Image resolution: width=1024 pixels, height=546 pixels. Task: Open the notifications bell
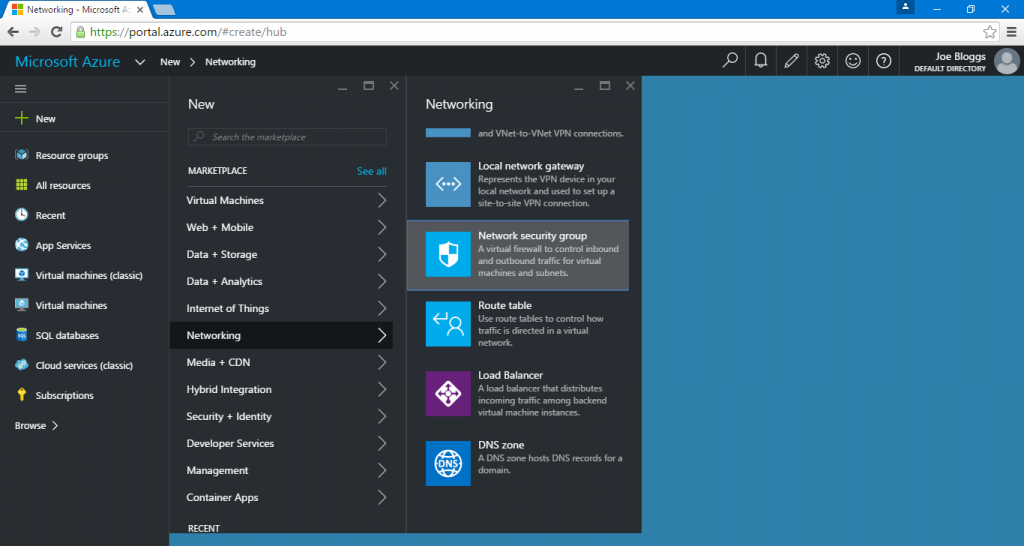pos(761,61)
